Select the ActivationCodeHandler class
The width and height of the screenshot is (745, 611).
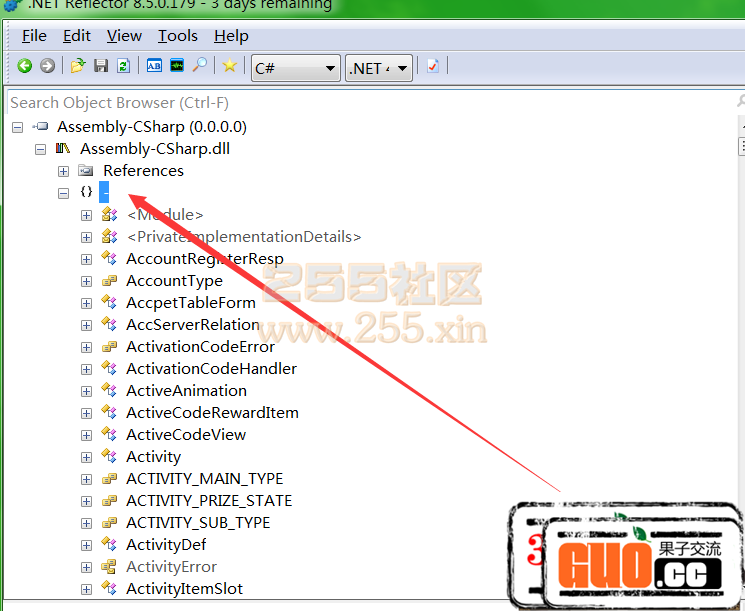point(211,369)
